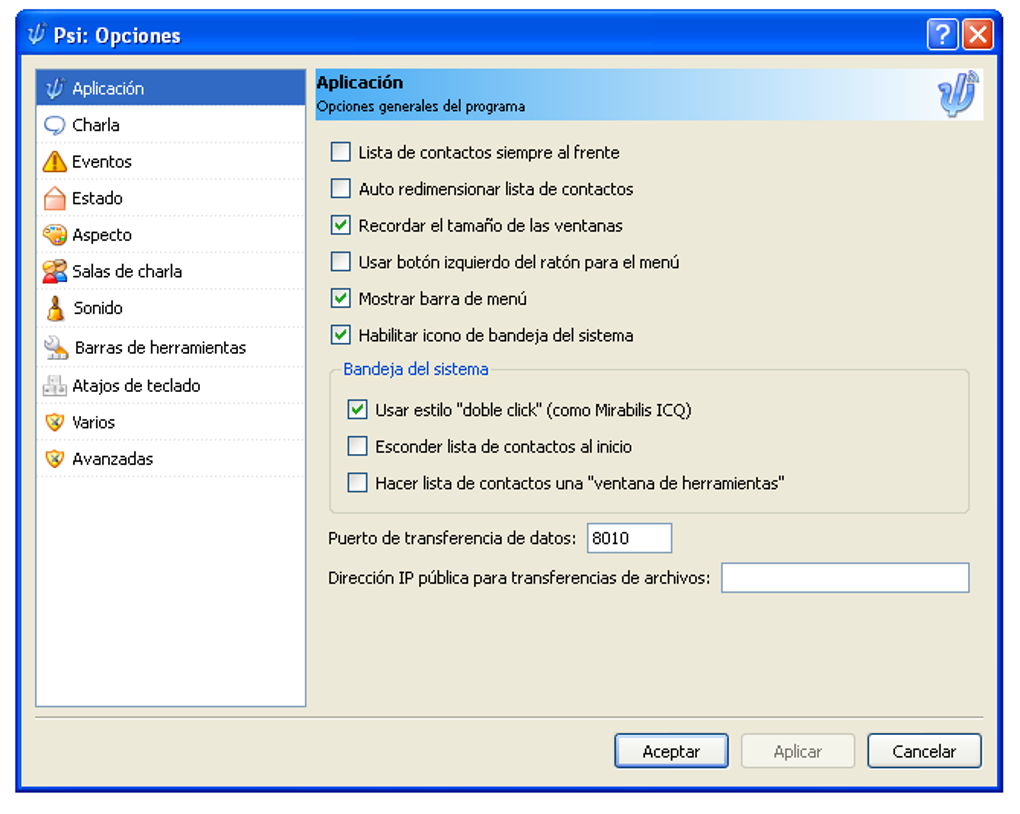Click the data transfer port field
1020x814 pixels.
[x=629, y=538]
